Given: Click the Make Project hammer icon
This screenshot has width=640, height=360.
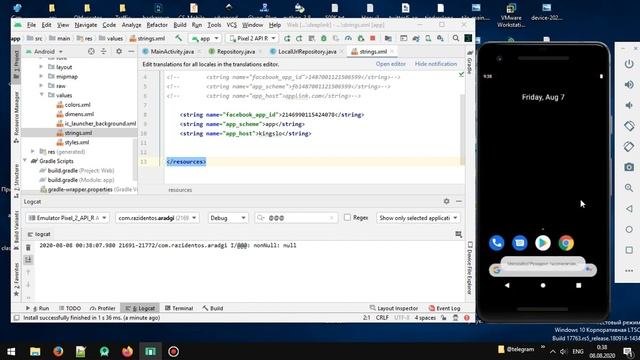Looking at the screenshot, I should (179, 38).
